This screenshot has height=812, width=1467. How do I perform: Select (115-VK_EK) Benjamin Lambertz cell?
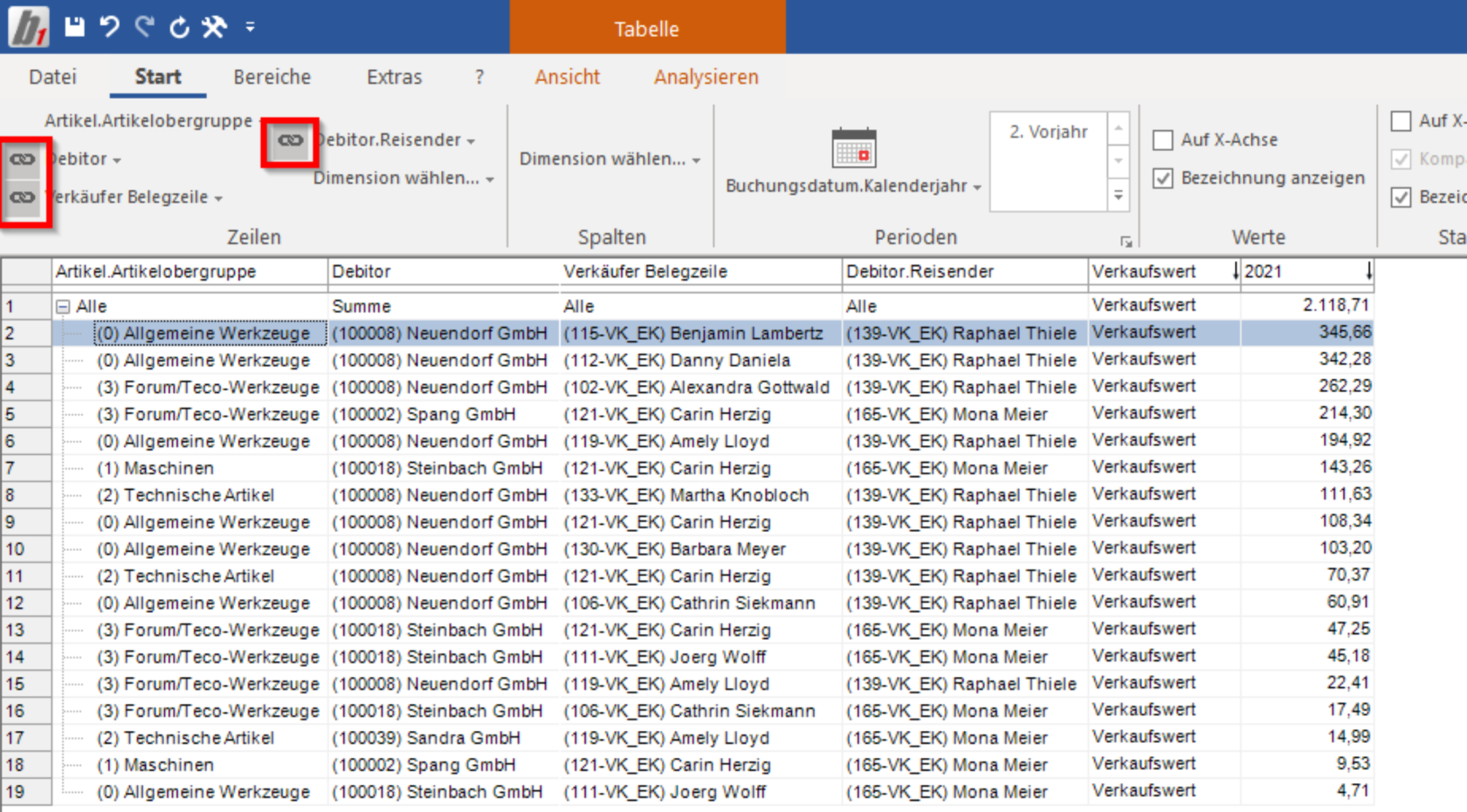click(700, 333)
